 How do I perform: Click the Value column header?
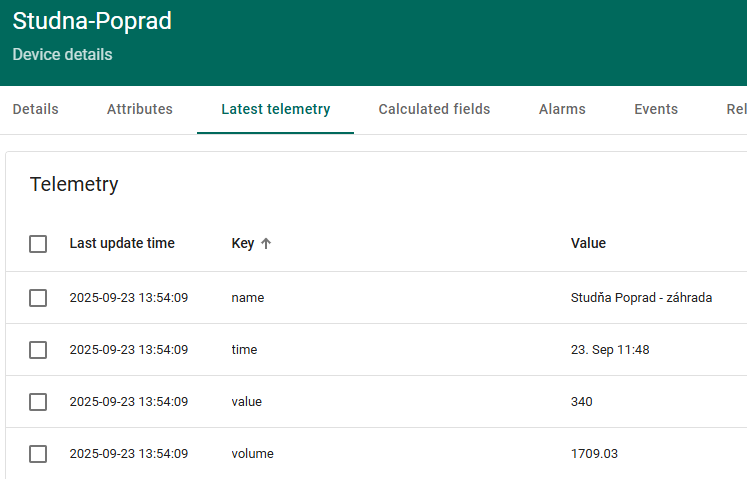click(588, 243)
